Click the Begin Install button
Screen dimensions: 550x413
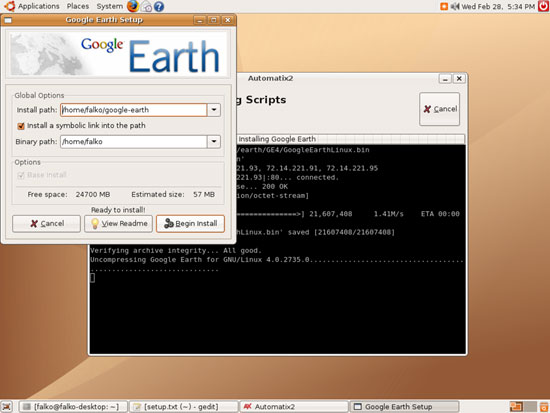click(190, 224)
